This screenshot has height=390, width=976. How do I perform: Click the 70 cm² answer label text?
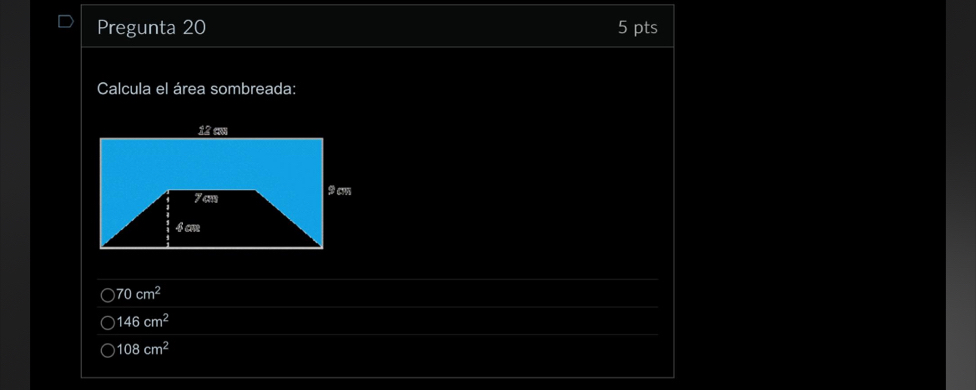click(x=138, y=294)
